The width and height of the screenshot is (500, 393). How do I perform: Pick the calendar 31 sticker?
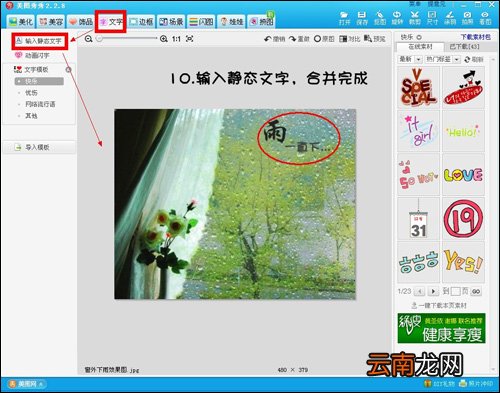tap(419, 219)
